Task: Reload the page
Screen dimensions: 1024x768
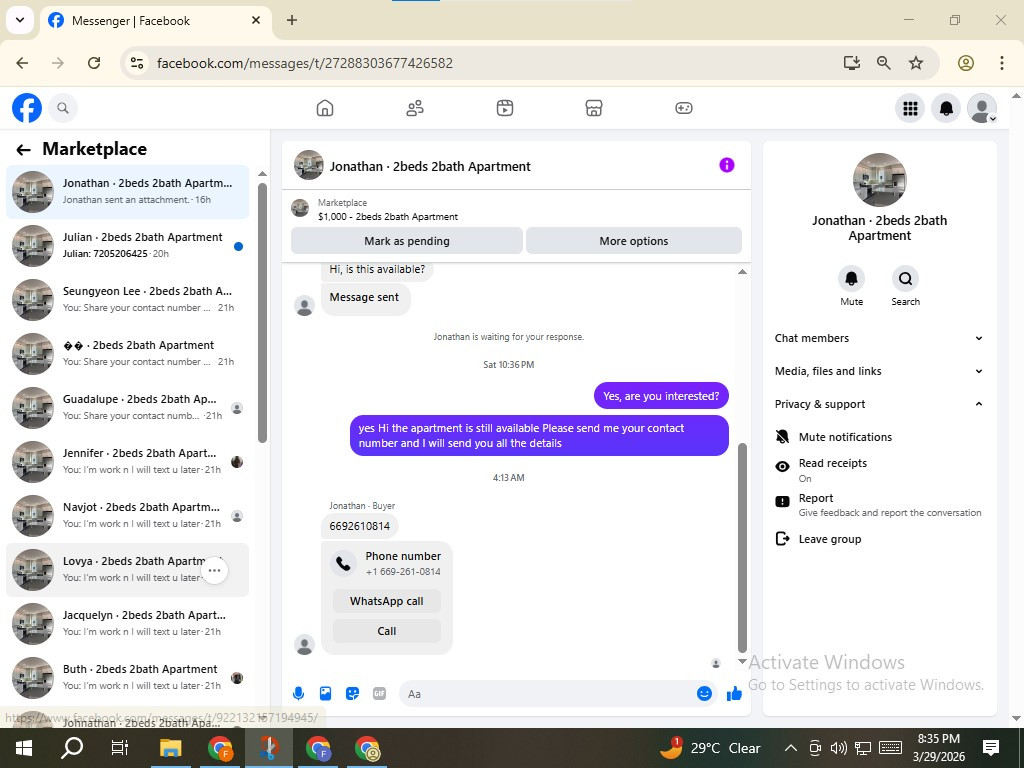Action: 94,63
